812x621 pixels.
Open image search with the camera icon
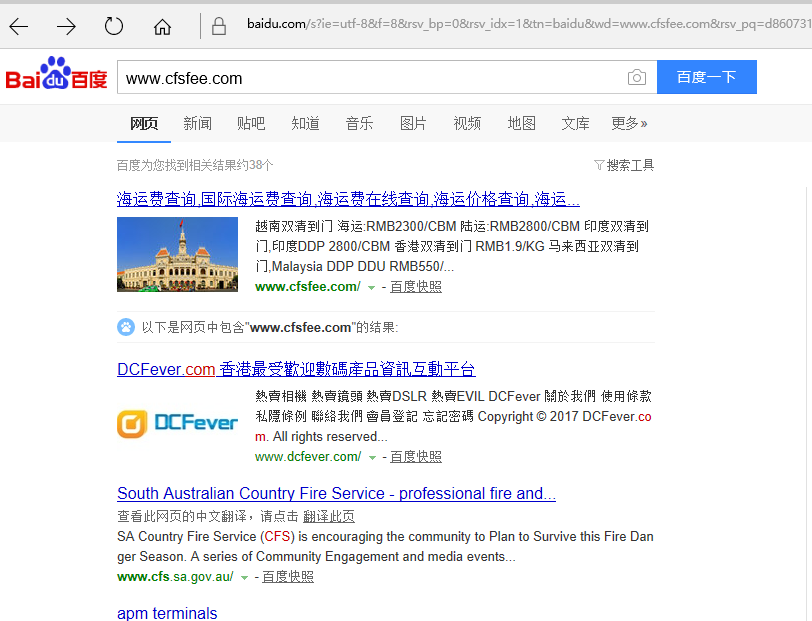[x=636, y=78]
